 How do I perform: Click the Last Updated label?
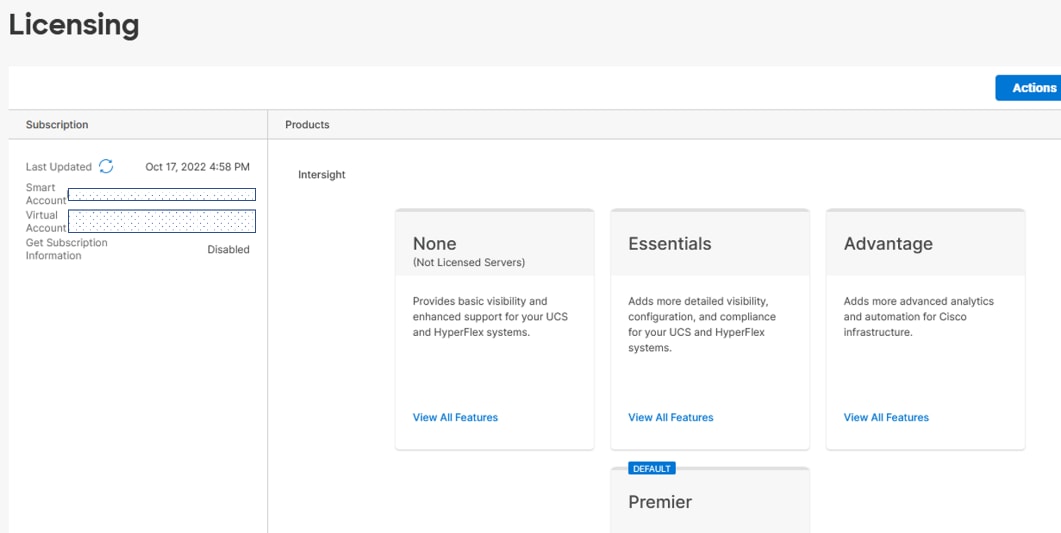[x=58, y=166]
